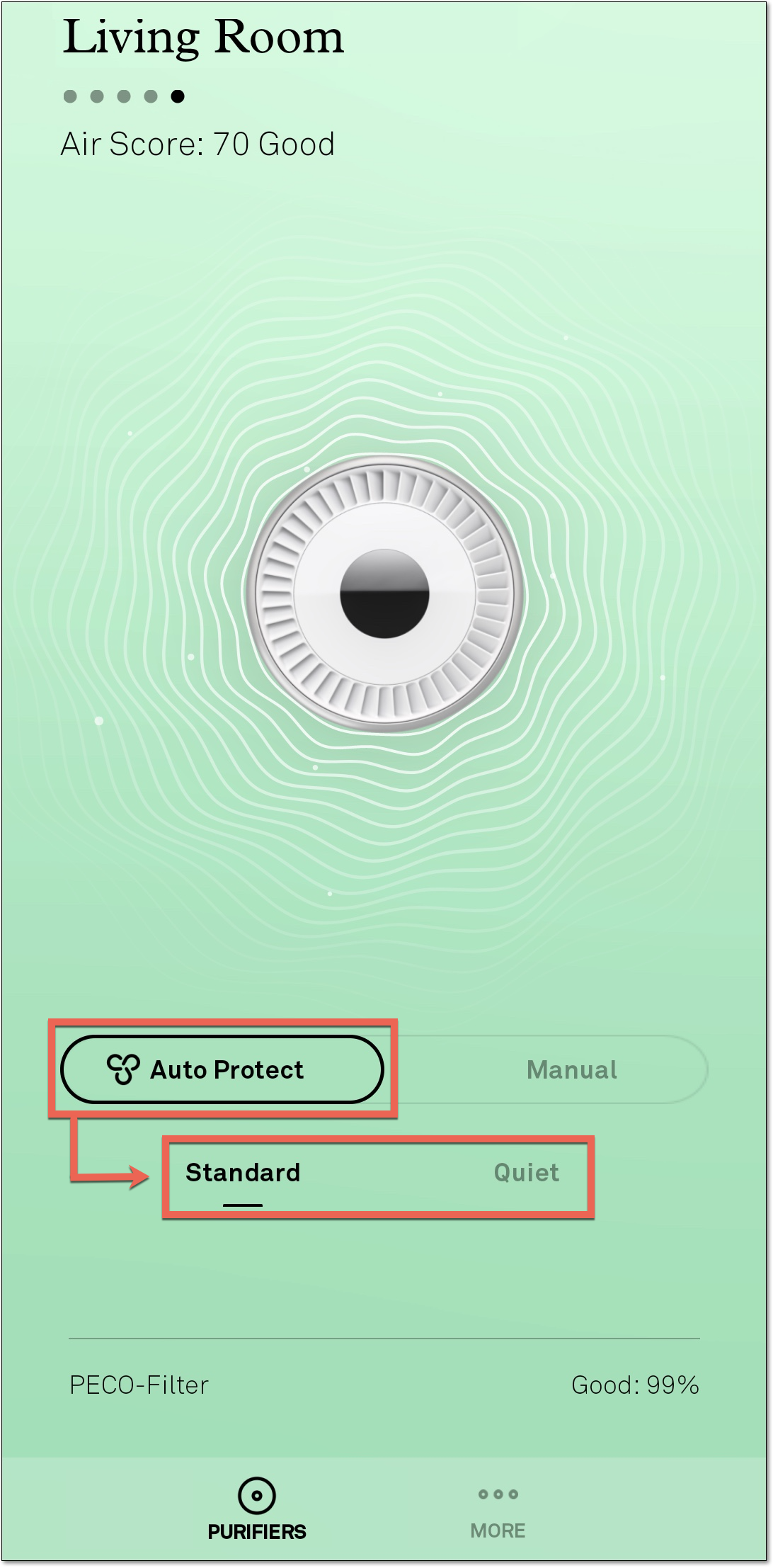Viewport: 773px width, 1568px height.
Task: Enable Auto Protect mode
Action: 223,1069
